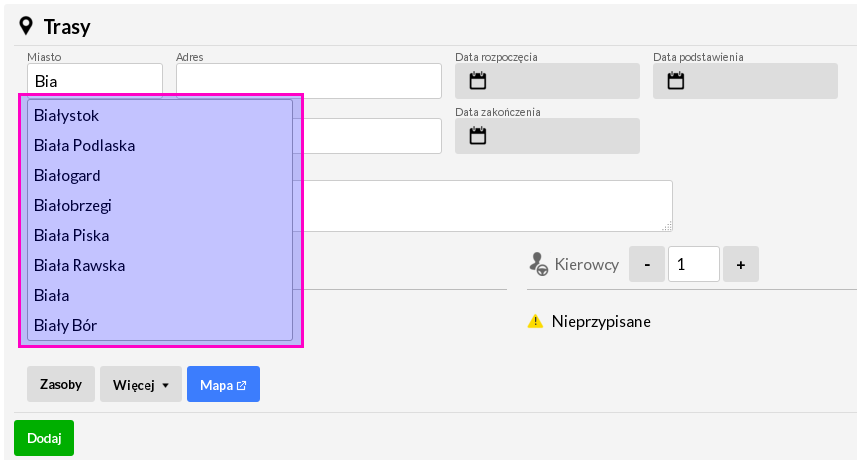857x460 pixels.
Task: Click the Kierowcy driver icon
Action: coord(538,264)
